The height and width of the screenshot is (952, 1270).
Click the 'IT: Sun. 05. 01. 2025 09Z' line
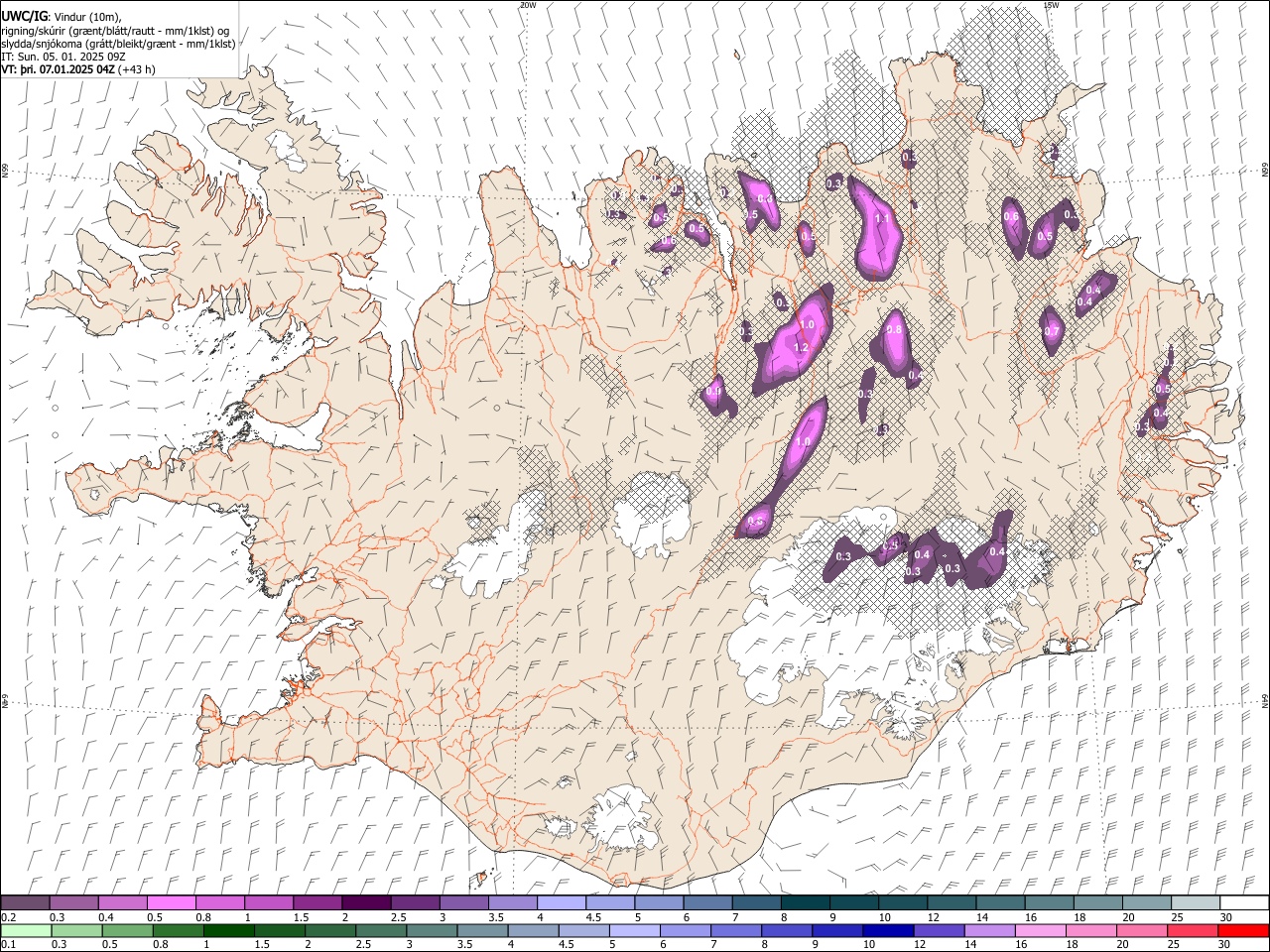coord(63,57)
